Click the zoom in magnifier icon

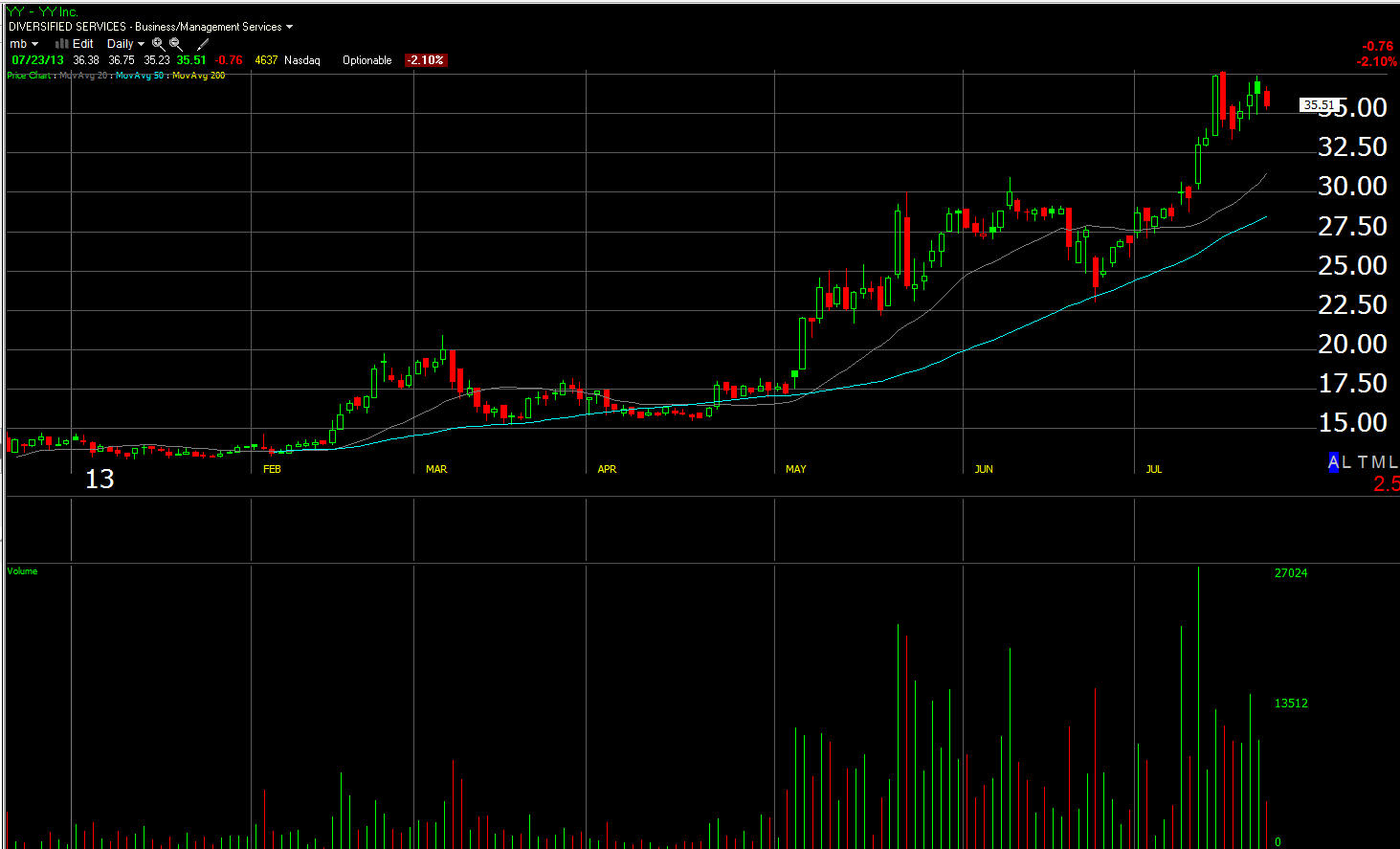158,44
